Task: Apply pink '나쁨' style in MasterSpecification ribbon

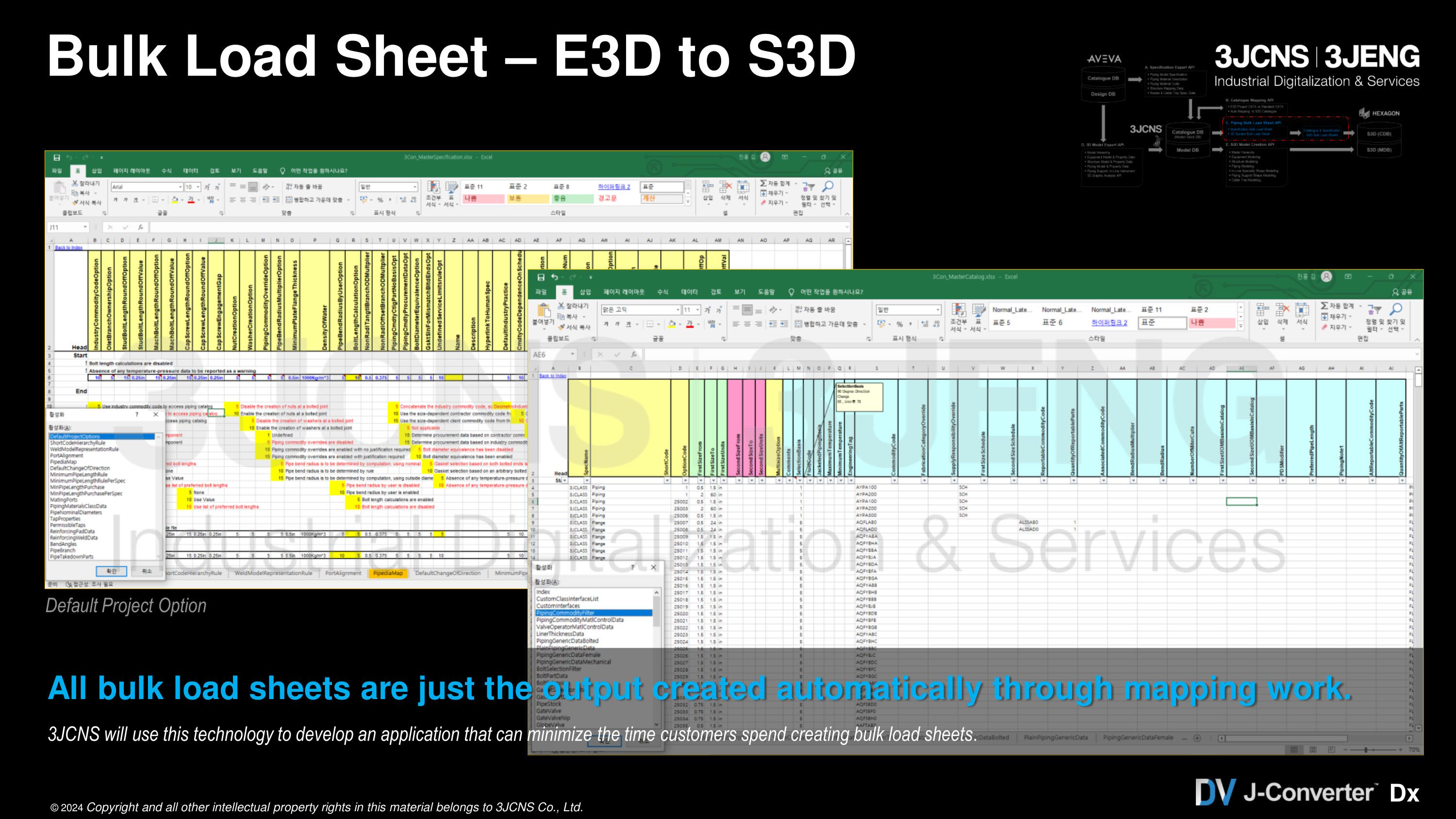Action: pos(483,199)
